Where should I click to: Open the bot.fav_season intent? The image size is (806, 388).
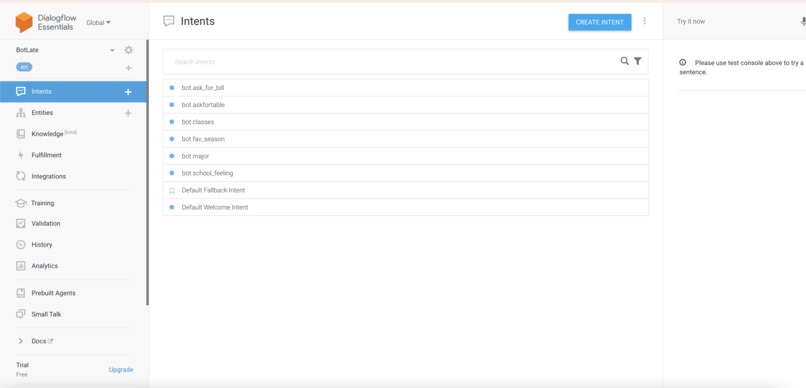[x=406, y=139]
